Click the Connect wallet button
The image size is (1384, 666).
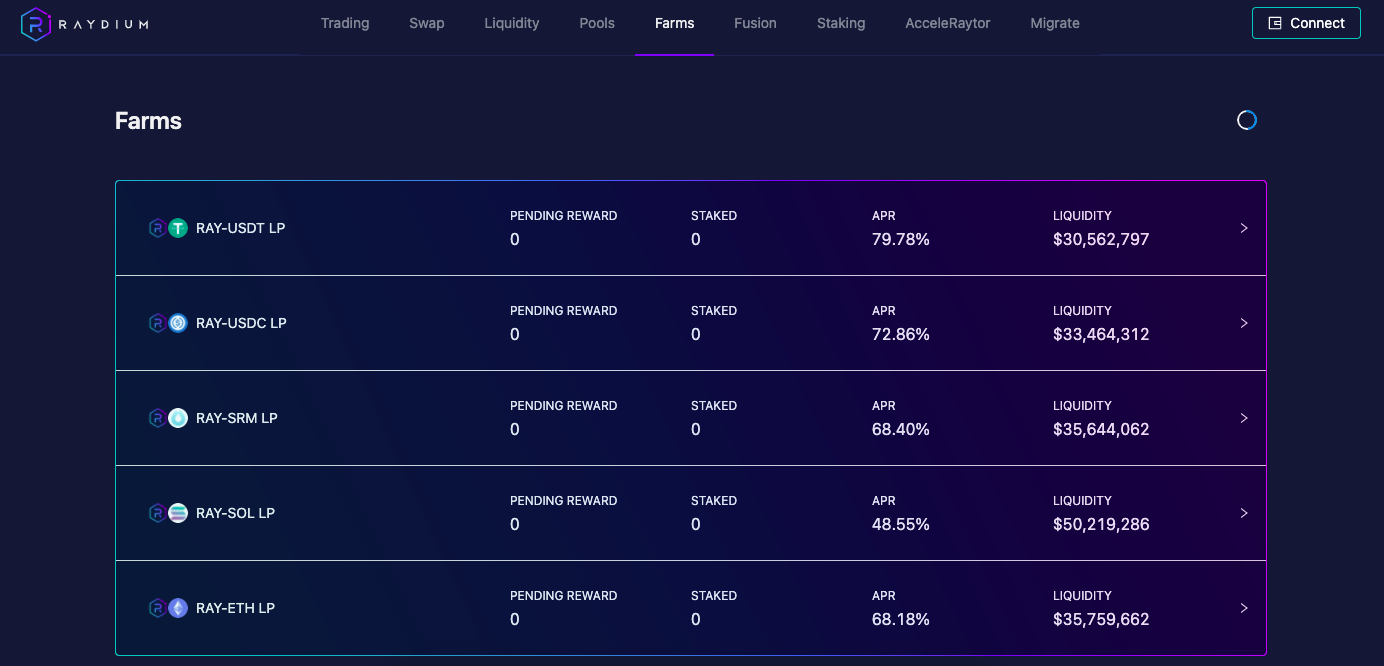[1306, 23]
